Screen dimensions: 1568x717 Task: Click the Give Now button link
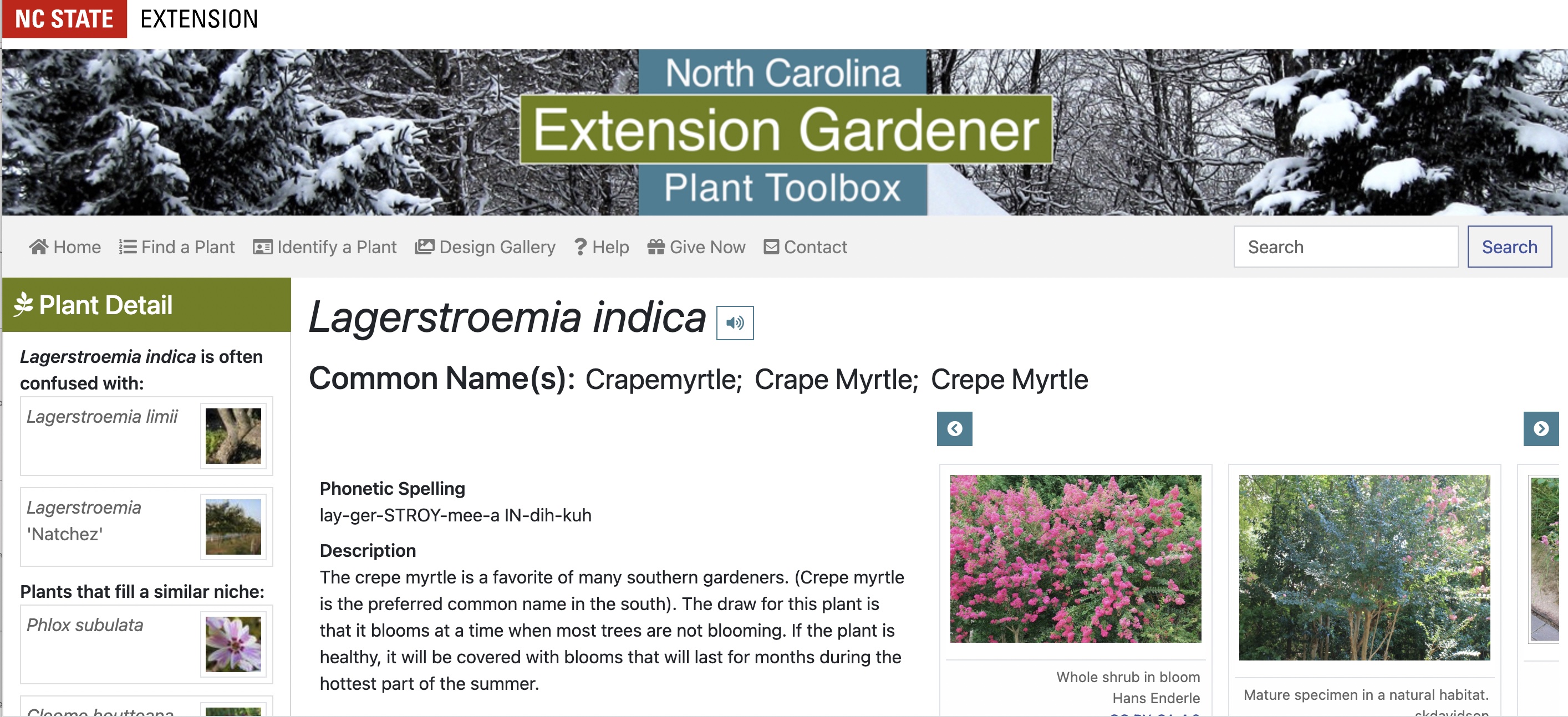click(x=698, y=247)
